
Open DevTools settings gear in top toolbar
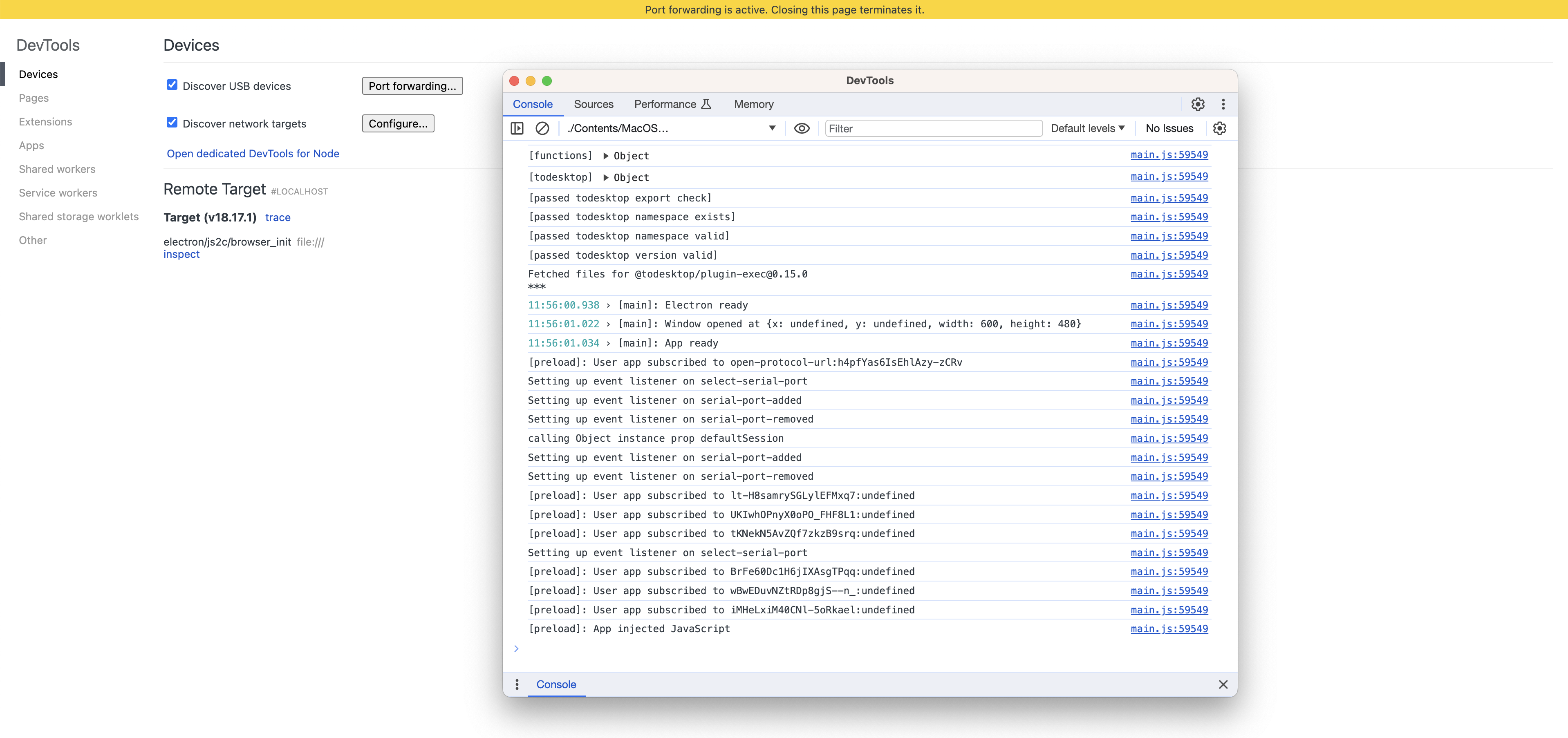pyautogui.click(x=1198, y=104)
